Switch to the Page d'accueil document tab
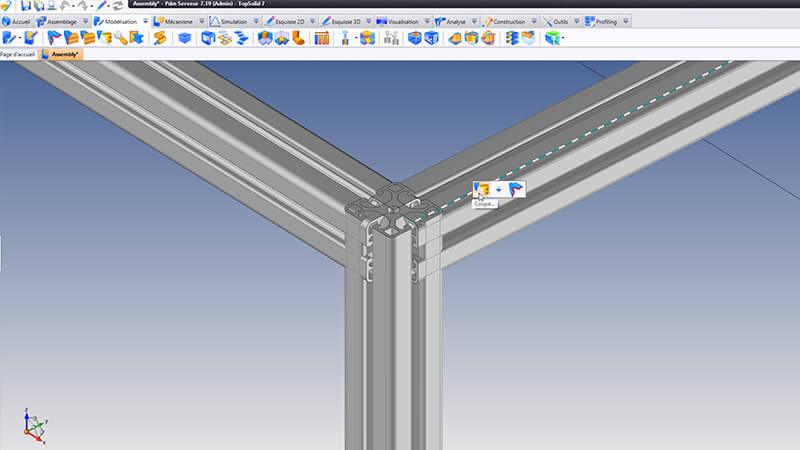The width and height of the screenshot is (800, 450). coord(18,54)
